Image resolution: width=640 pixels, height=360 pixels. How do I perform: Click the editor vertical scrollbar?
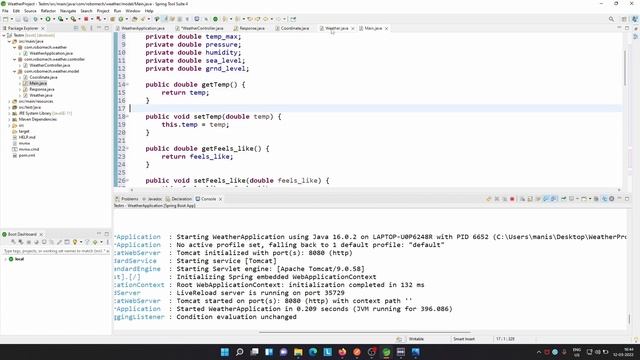click(x=625, y=67)
